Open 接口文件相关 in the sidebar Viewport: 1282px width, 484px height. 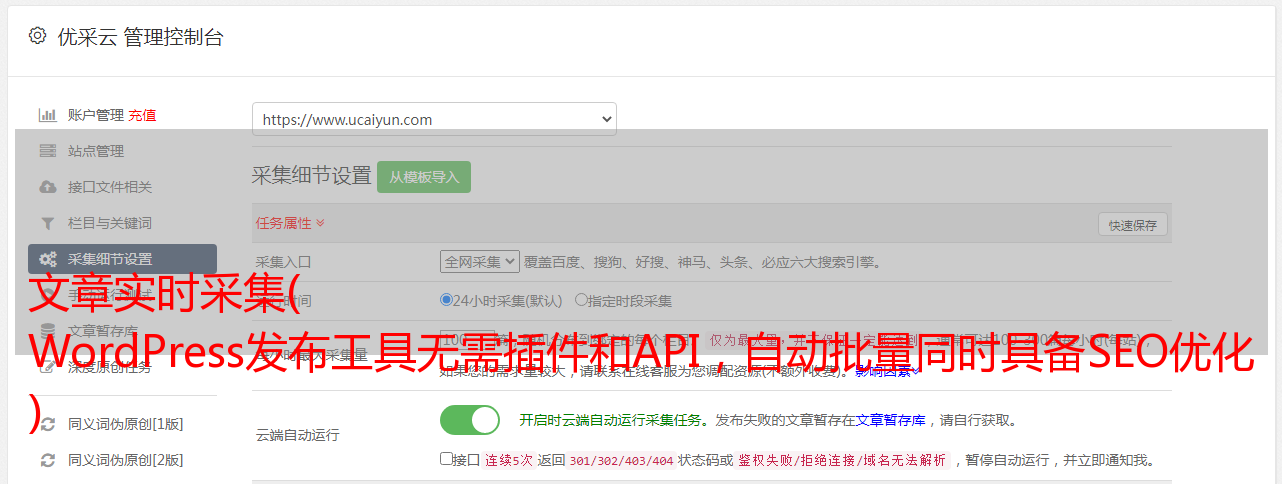point(110,187)
